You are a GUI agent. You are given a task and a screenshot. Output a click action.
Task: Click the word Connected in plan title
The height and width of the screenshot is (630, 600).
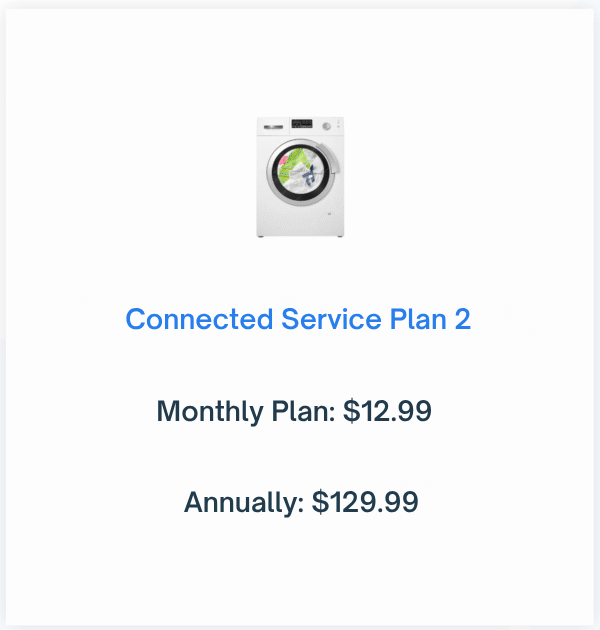click(x=199, y=319)
